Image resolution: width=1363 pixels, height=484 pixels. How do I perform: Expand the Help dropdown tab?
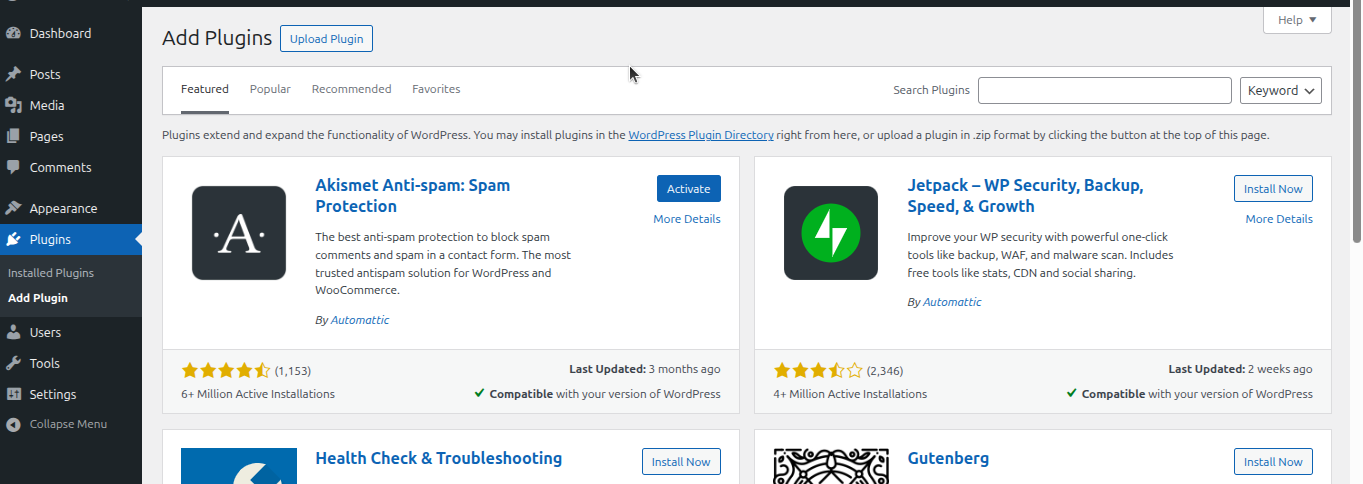[1297, 20]
